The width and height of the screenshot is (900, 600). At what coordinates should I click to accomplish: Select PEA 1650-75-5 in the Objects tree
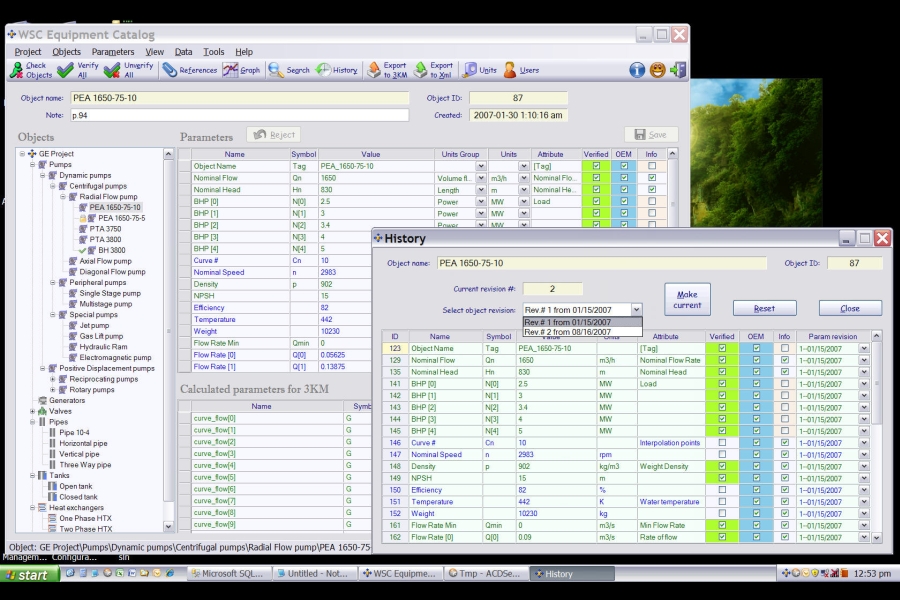122,218
